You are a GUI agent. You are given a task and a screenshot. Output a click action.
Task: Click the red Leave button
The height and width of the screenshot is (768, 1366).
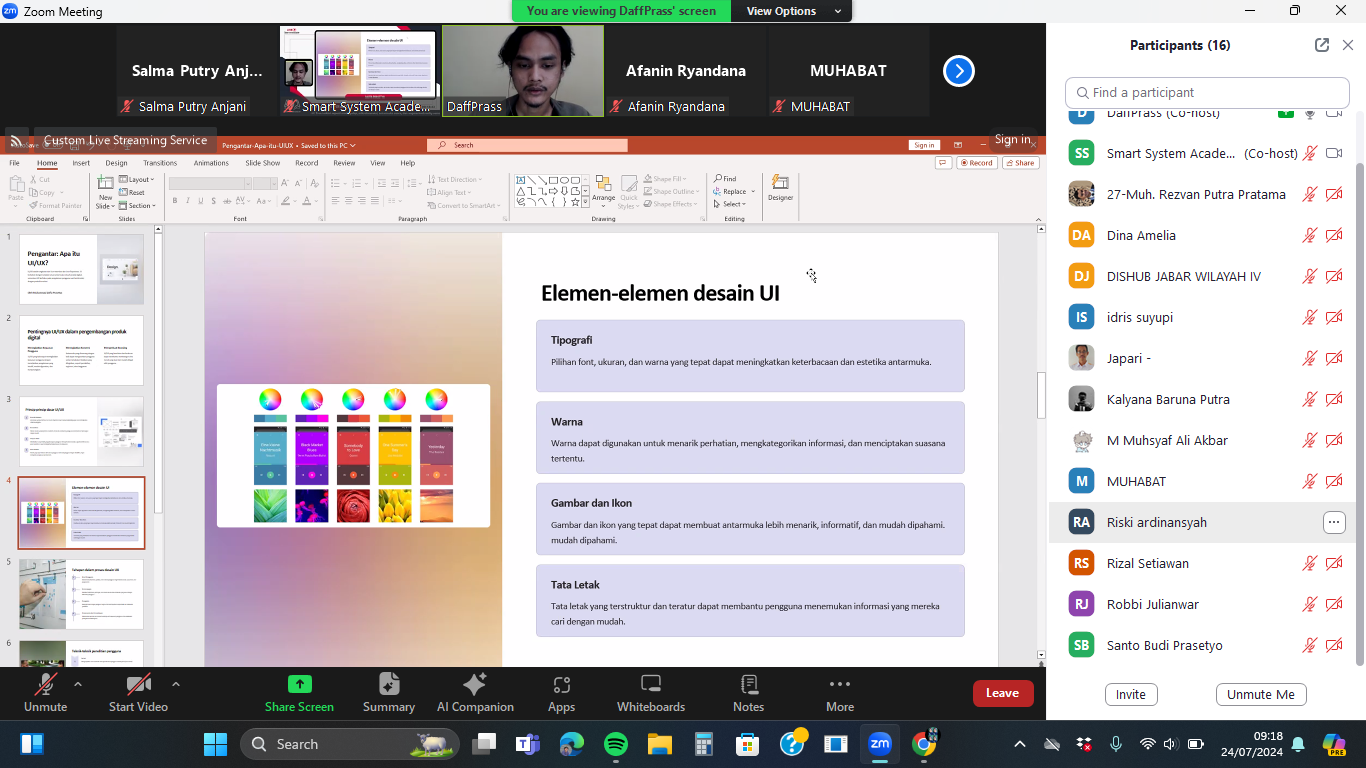point(1002,693)
